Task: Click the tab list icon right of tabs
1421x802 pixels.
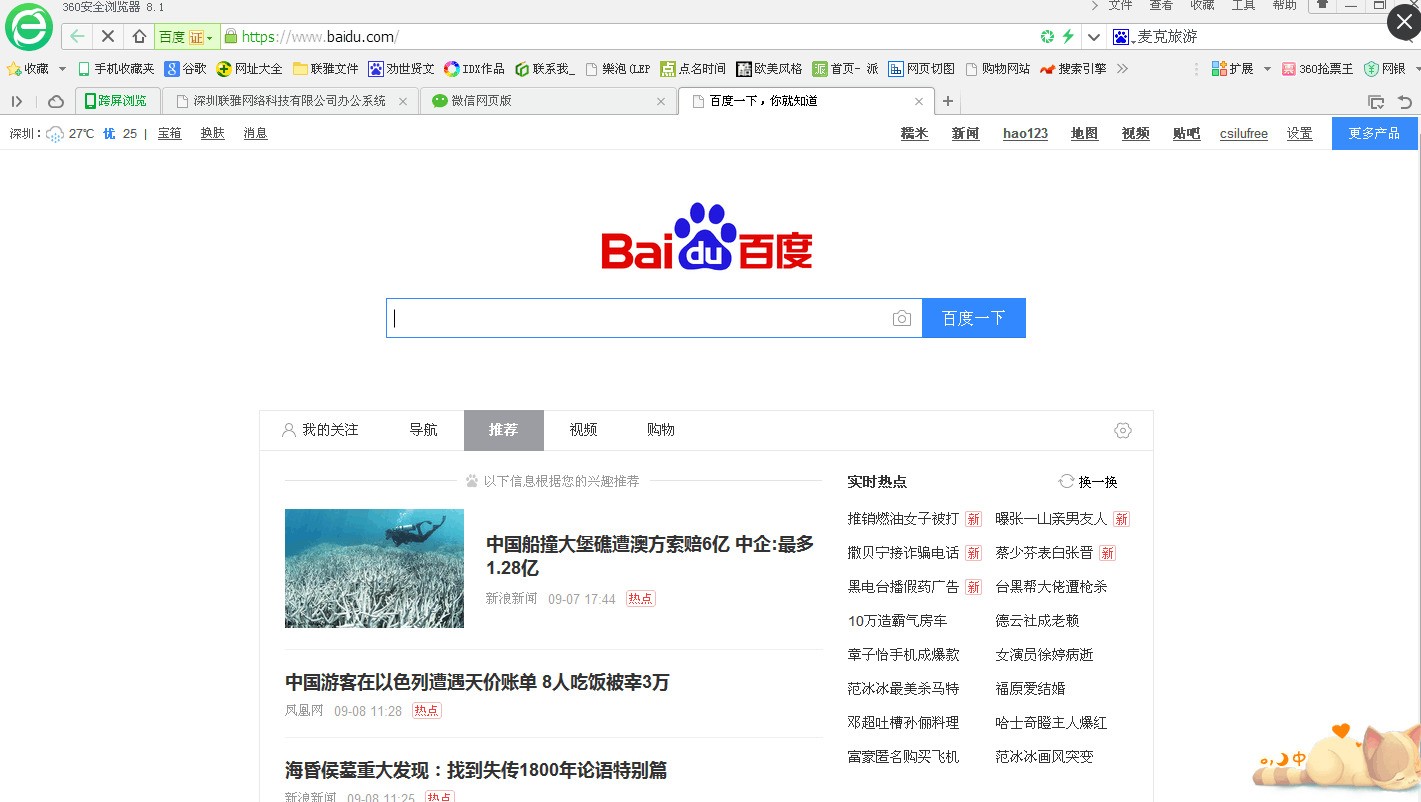Action: [x=1376, y=102]
